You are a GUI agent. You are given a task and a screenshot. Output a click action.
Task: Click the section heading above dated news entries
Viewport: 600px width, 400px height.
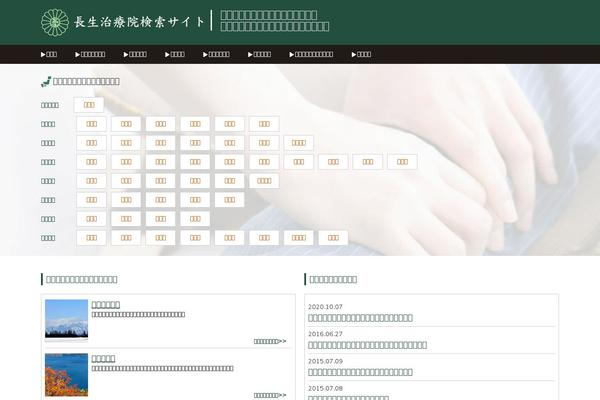pos(333,279)
